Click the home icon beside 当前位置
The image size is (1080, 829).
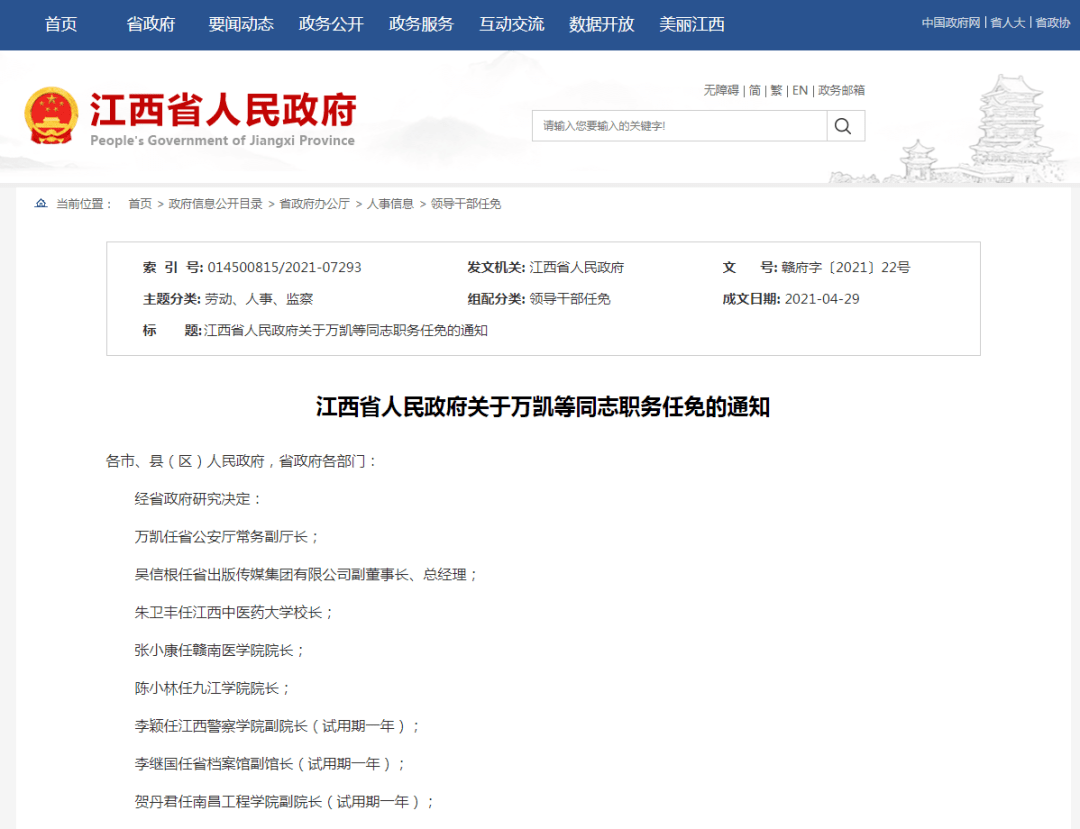(40, 203)
